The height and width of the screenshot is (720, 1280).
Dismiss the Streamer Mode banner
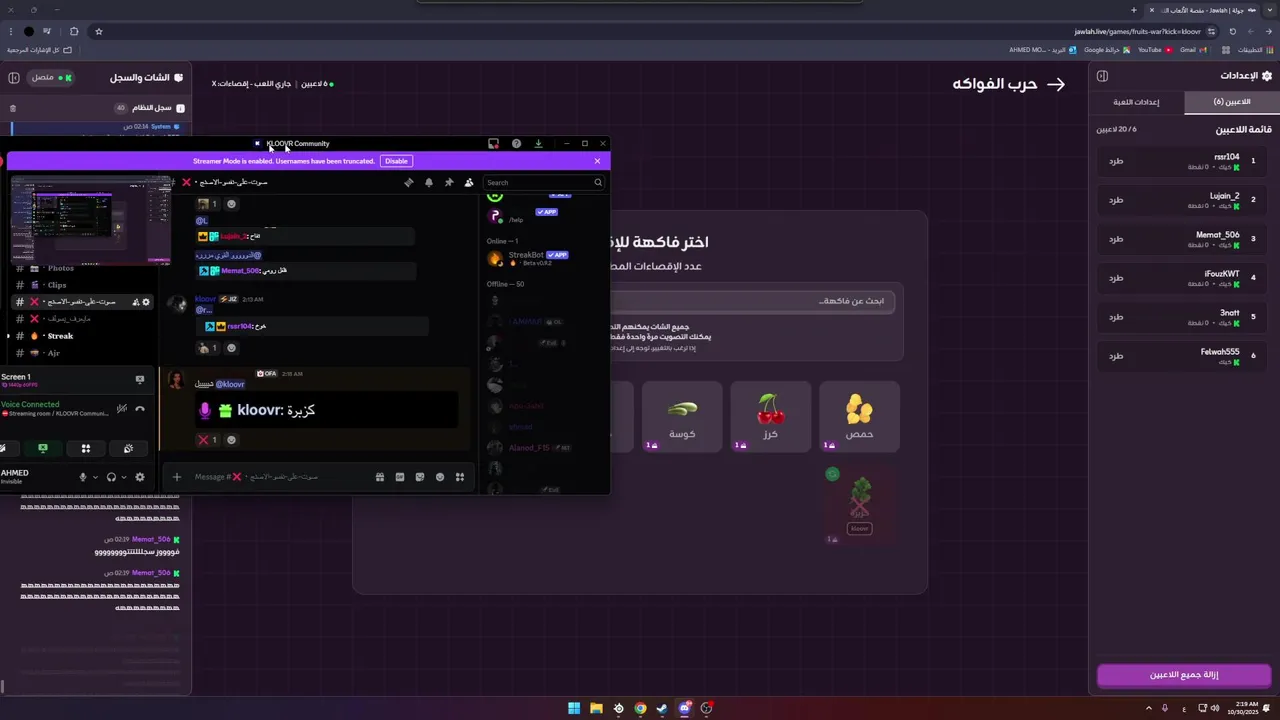tap(597, 161)
